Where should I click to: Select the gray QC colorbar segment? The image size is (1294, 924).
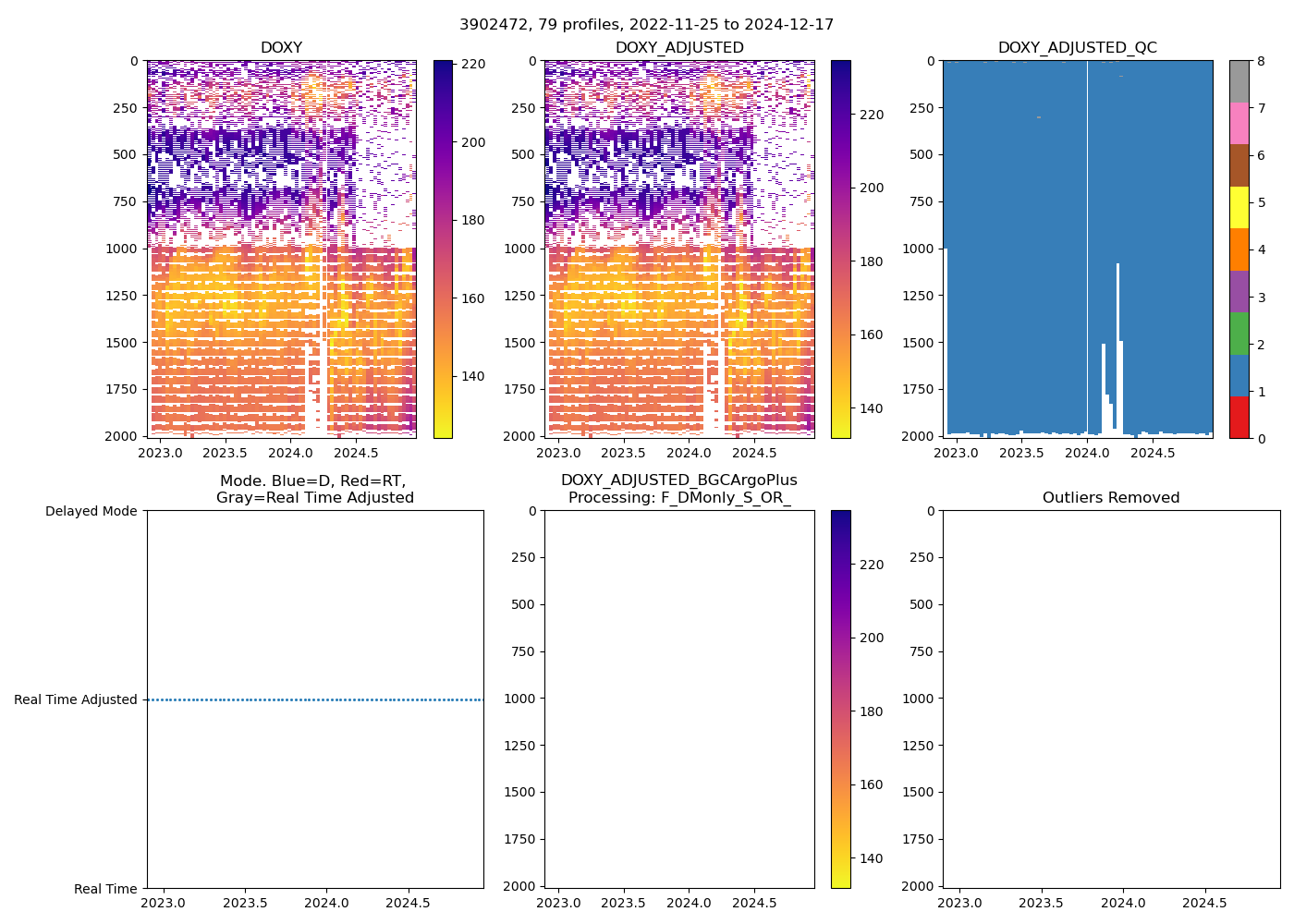pos(1239,81)
